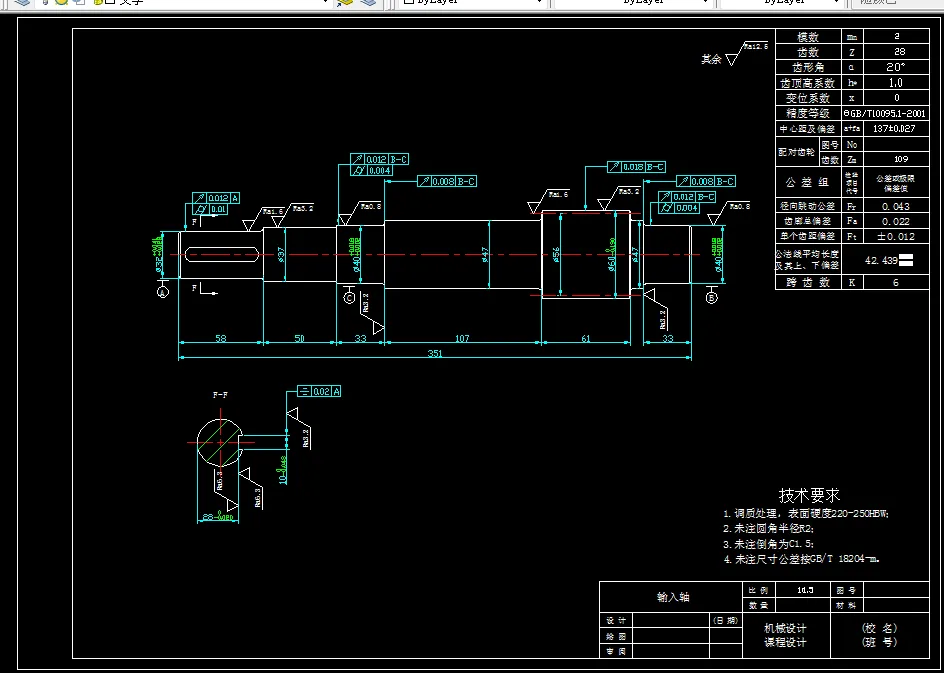944x673 pixels.
Task: Click the Make Object's Layer Current icon
Action: coord(346,2)
